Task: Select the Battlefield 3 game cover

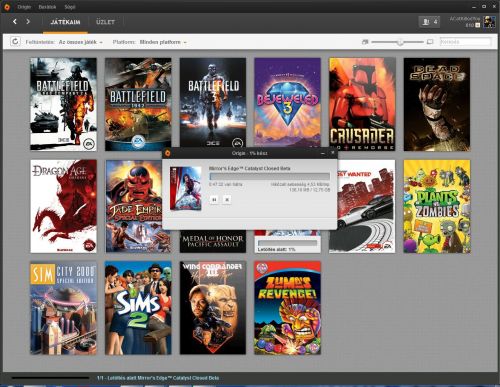Action: coord(213,103)
